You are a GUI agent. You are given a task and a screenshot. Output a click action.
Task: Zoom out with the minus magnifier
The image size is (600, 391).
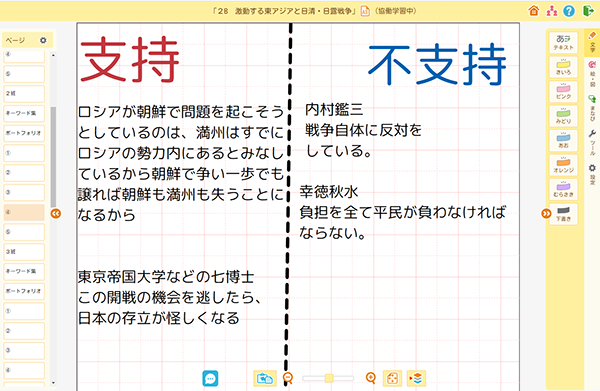(288, 378)
